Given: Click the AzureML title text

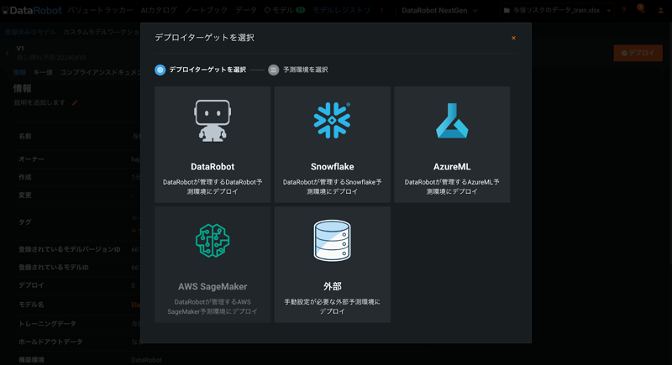Looking at the screenshot, I should click(452, 167).
